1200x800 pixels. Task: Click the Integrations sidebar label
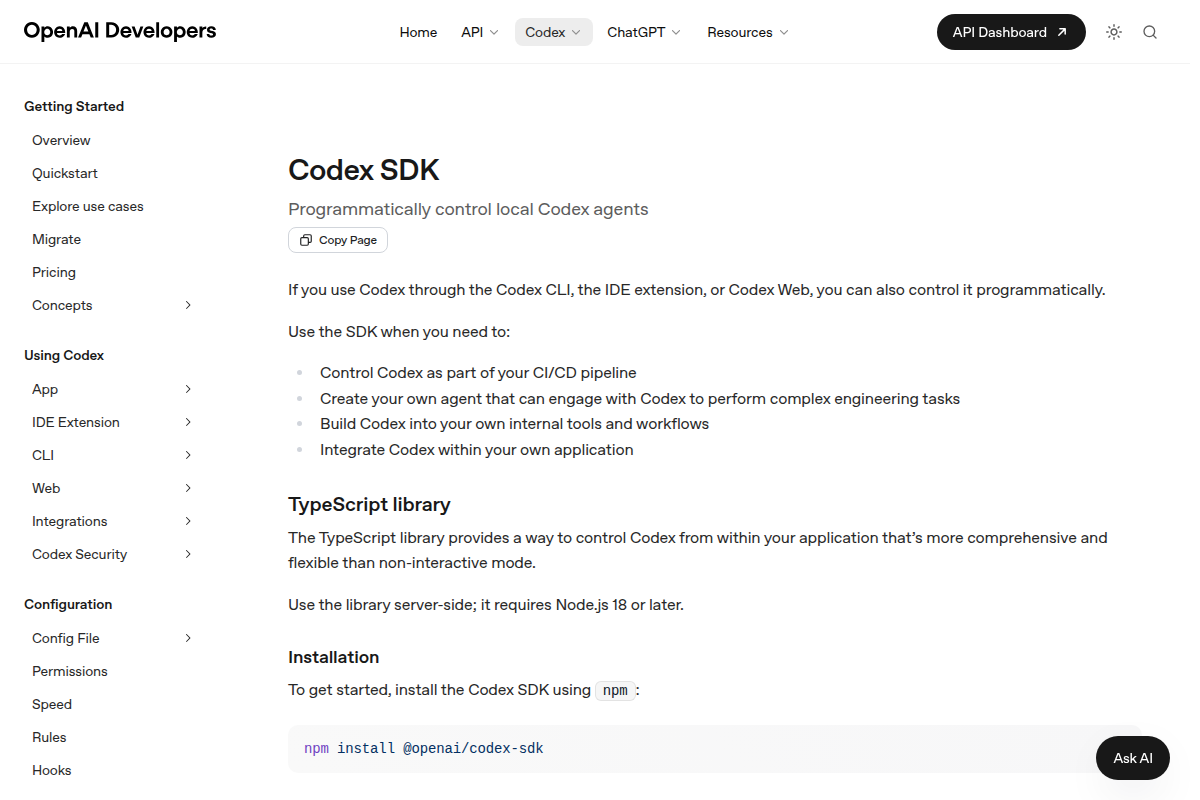[x=70, y=521]
